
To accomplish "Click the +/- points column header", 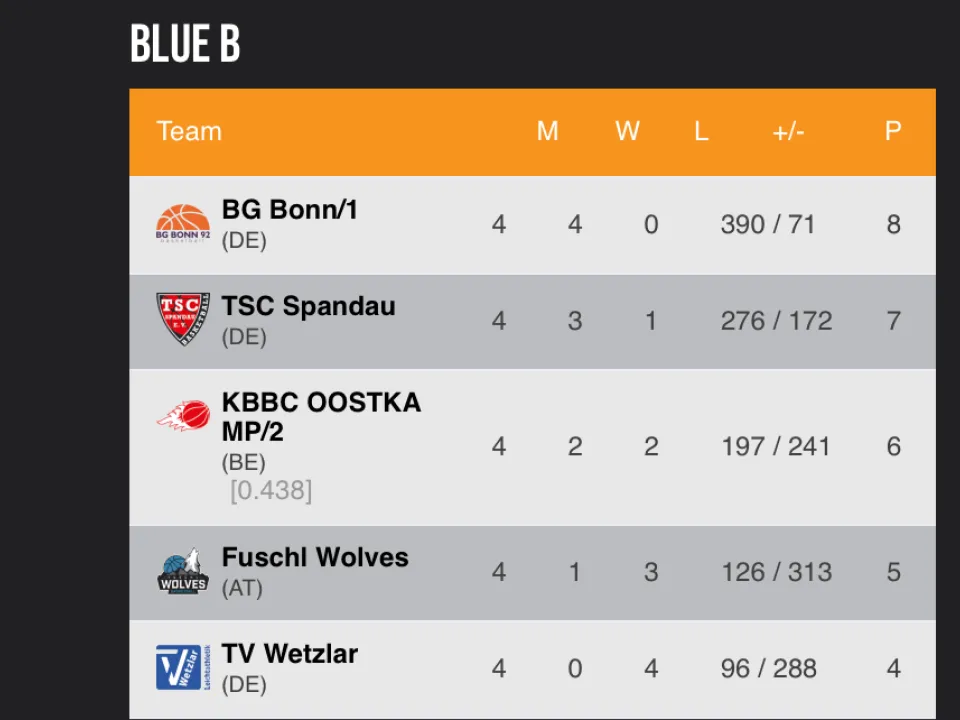I will pyautogui.click(x=788, y=131).
